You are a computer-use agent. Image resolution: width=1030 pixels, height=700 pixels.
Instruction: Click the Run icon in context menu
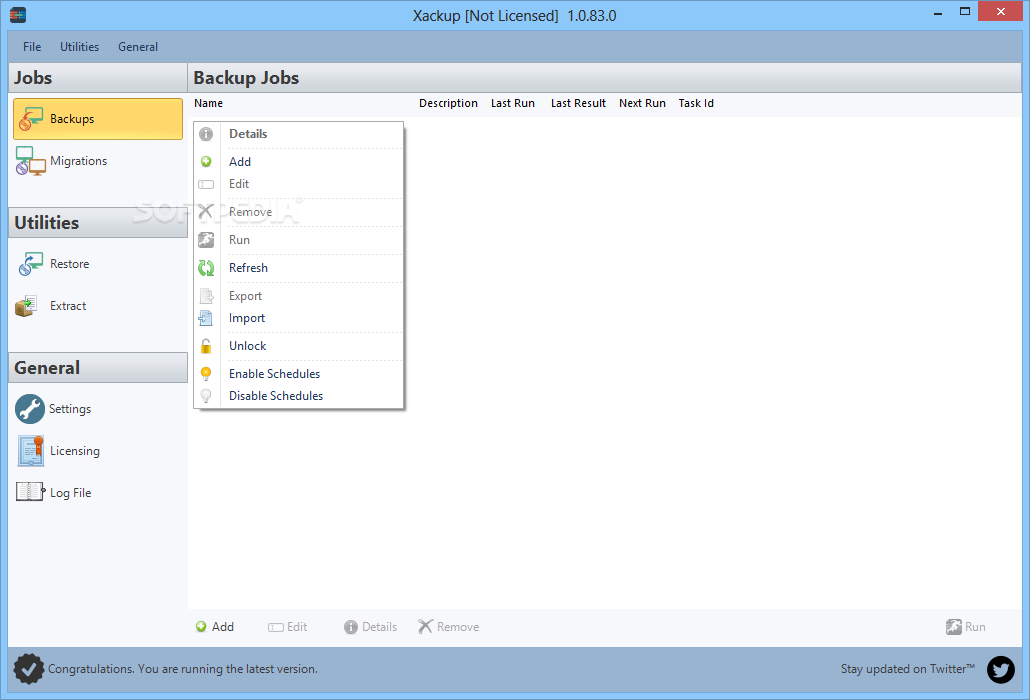(206, 240)
